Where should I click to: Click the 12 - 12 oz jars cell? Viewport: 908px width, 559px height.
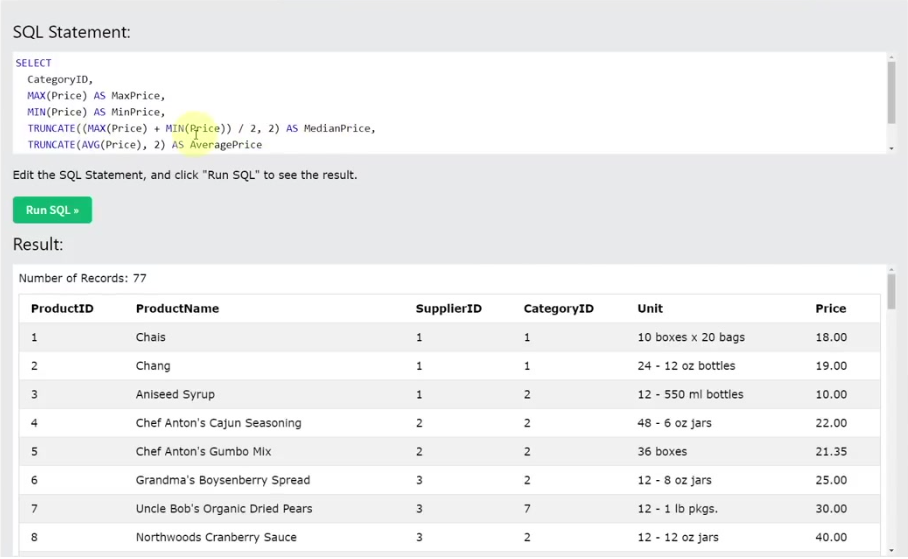pyautogui.click(x=678, y=537)
